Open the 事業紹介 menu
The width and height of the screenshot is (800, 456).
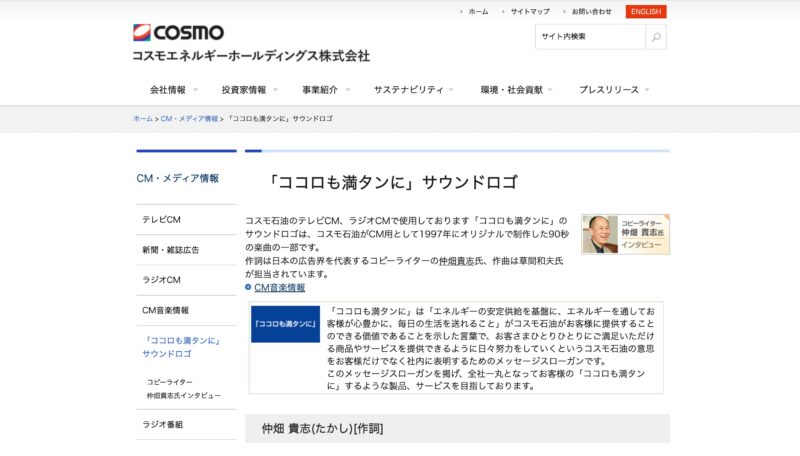pyautogui.click(x=320, y=90)
